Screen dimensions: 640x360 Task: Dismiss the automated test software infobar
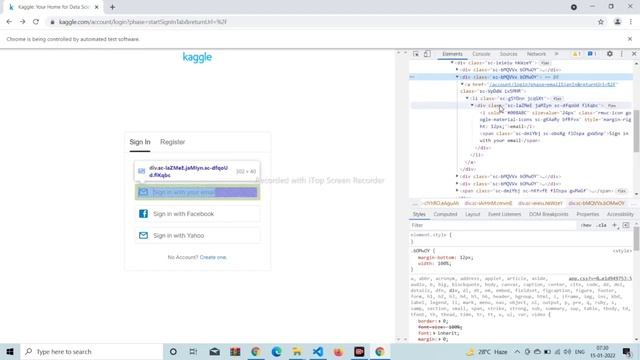pyautogui.click(x=630, y=39)
